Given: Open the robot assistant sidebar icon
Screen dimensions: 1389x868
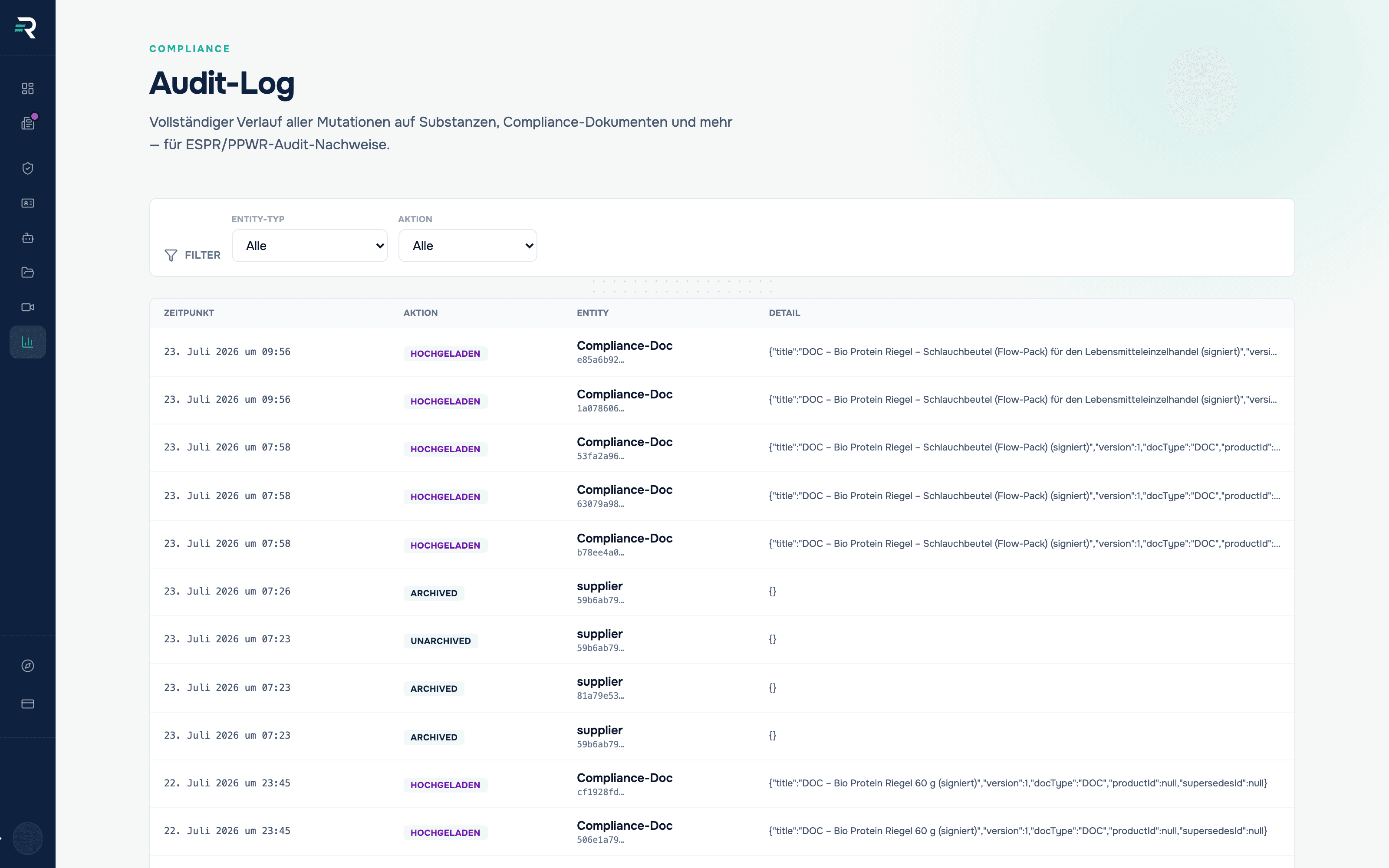Looking at the screenshot, I should pos(27,238).
